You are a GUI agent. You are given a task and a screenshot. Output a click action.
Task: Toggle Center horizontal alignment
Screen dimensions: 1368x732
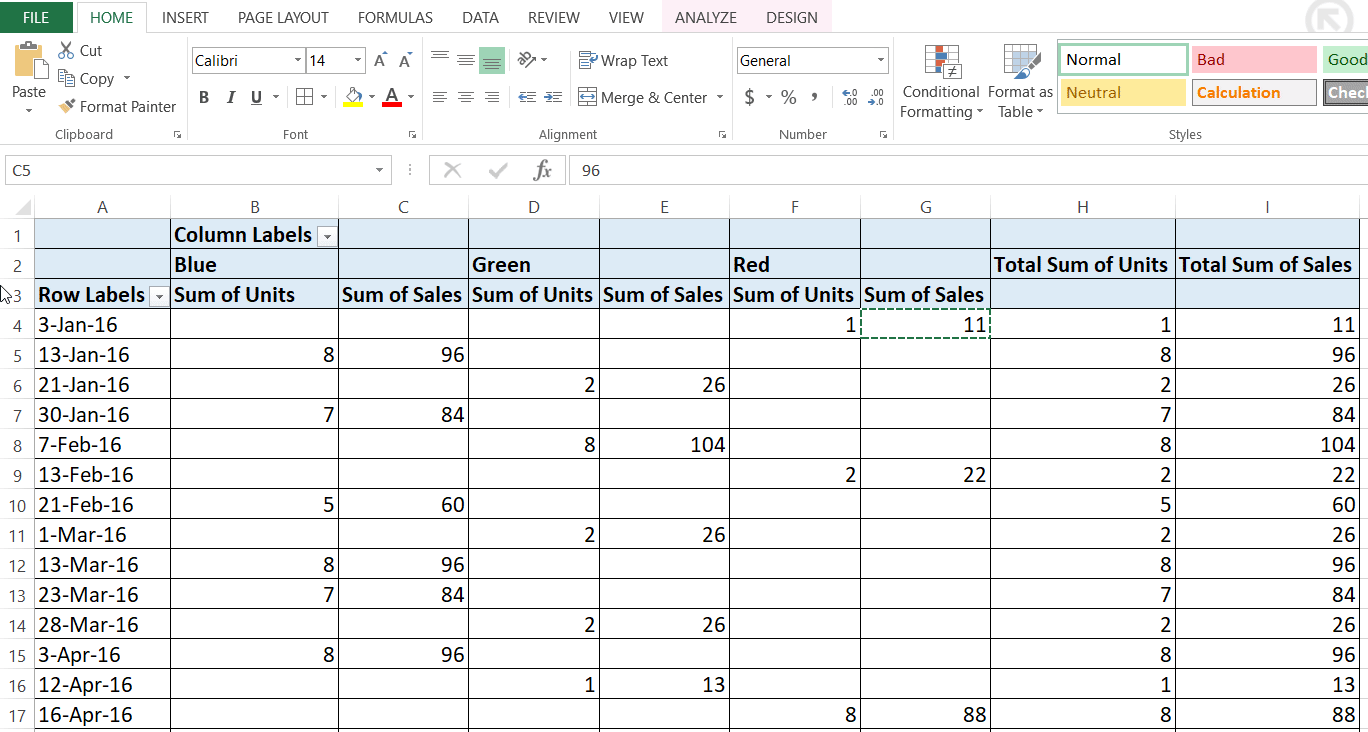click(465, 97)
